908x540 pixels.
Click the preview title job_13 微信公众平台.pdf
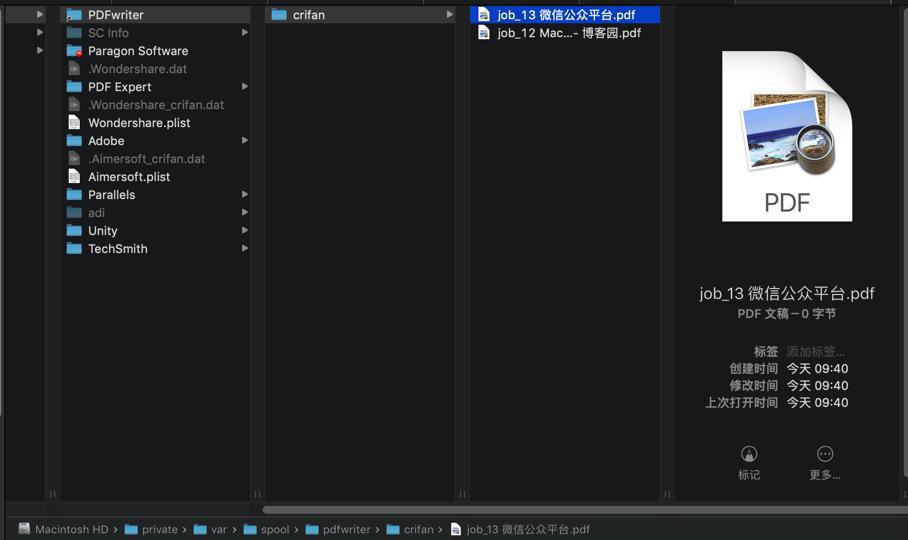click(x=787, y=293)
